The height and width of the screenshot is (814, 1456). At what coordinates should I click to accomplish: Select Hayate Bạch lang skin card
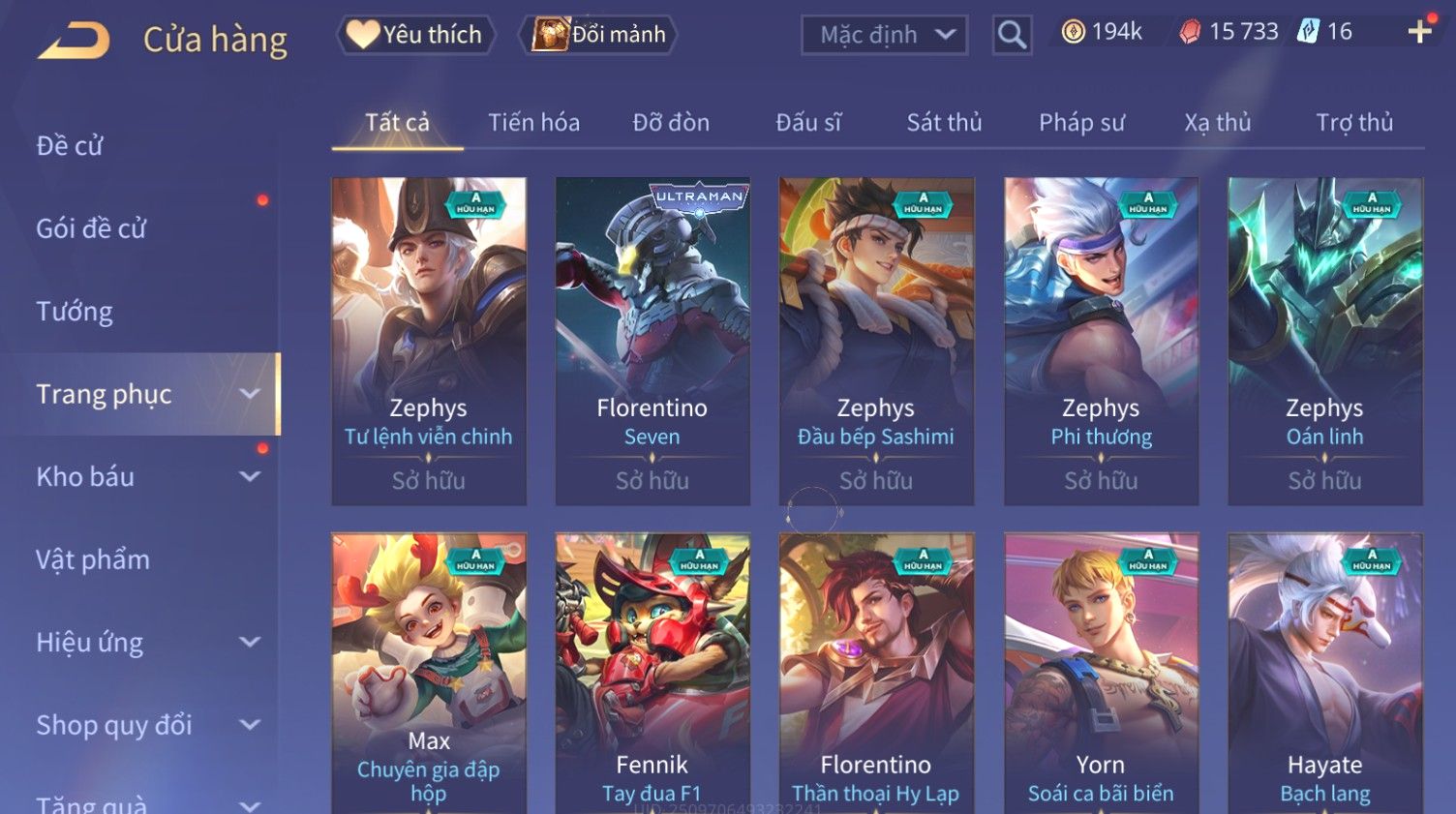coord(1325,674)
